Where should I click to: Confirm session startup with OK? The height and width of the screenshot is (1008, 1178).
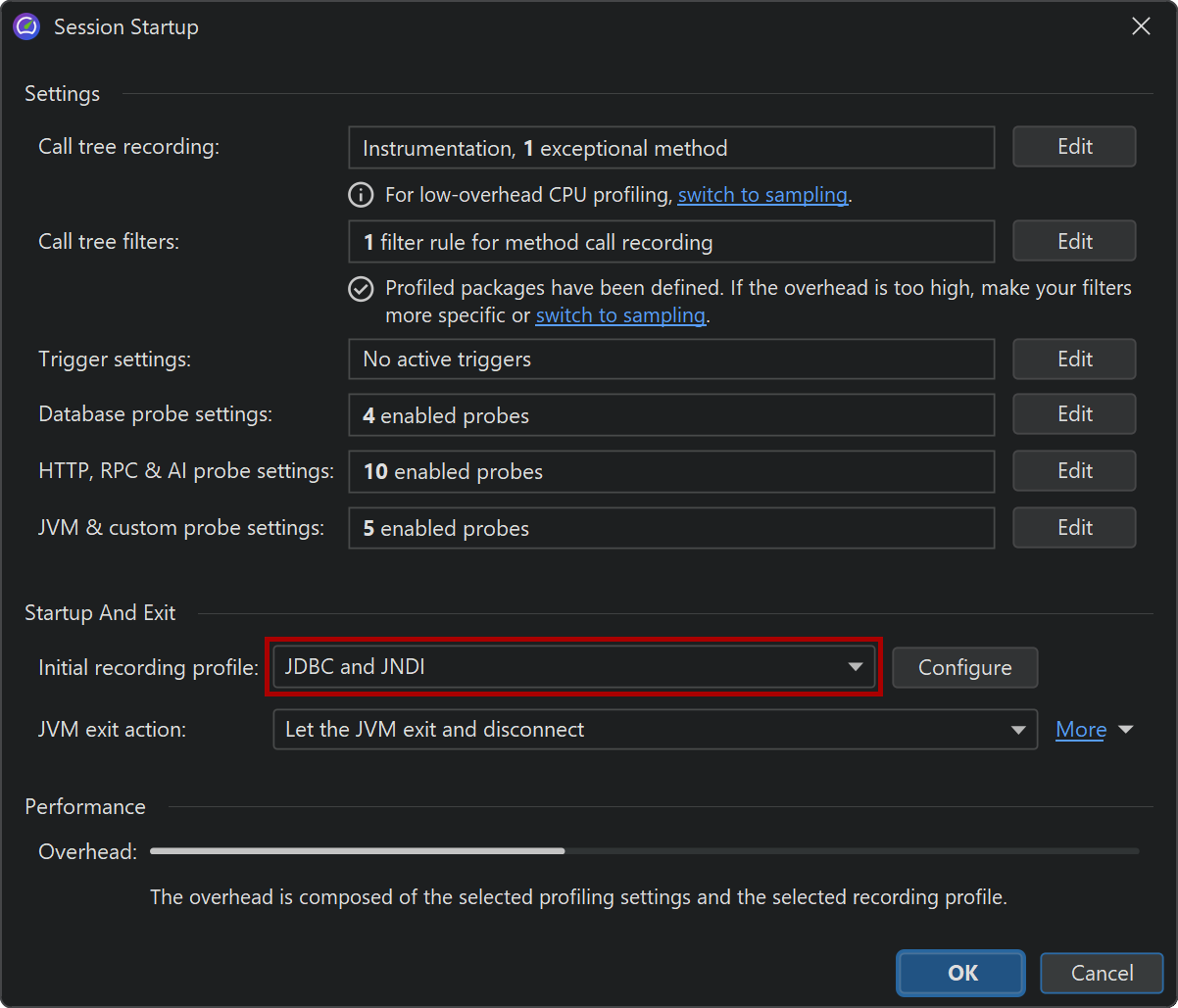pyautogui.click(x=961, y=973)
